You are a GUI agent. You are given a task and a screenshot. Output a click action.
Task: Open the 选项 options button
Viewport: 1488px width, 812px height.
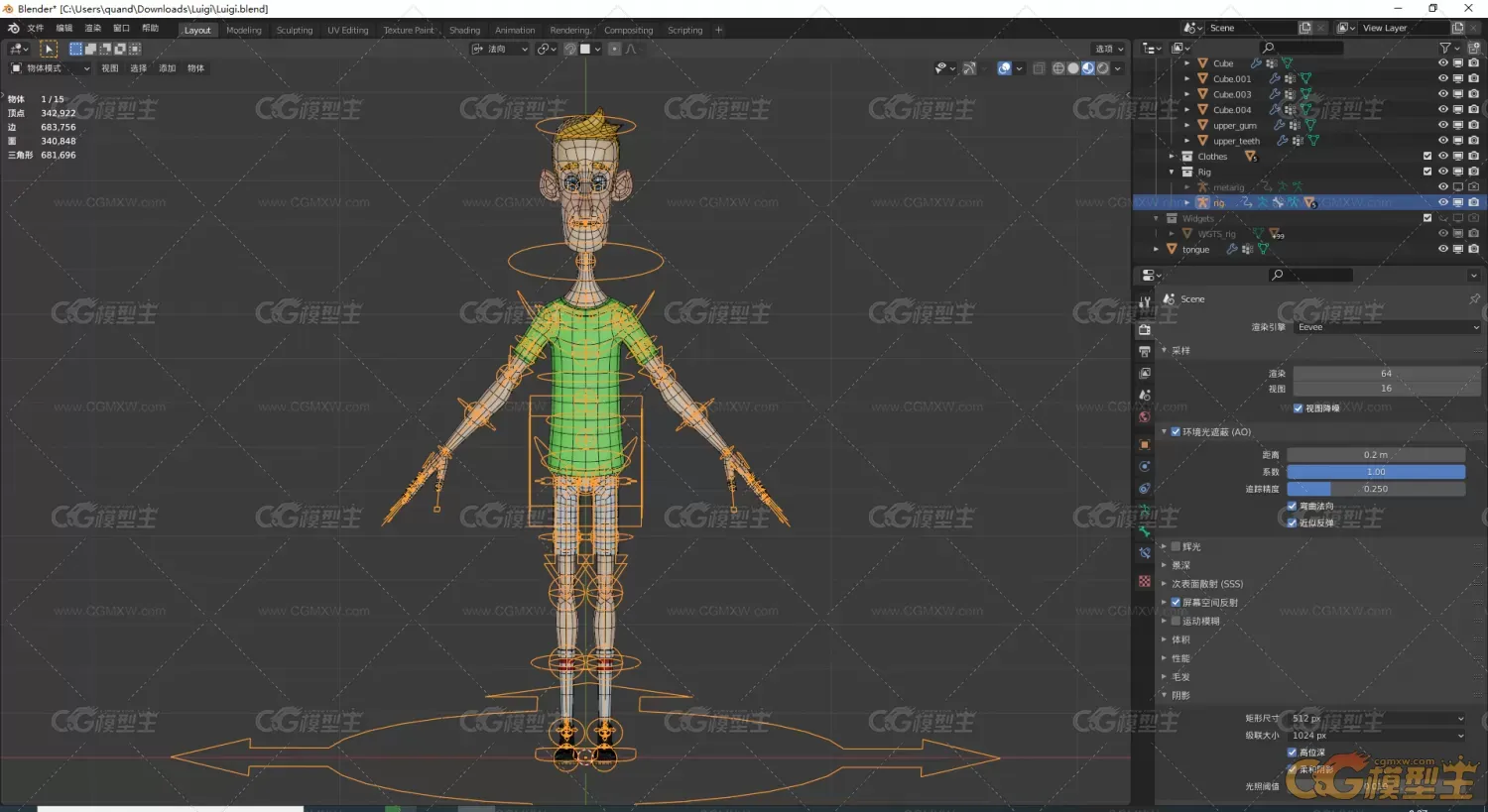click(x=1109, y=49)
